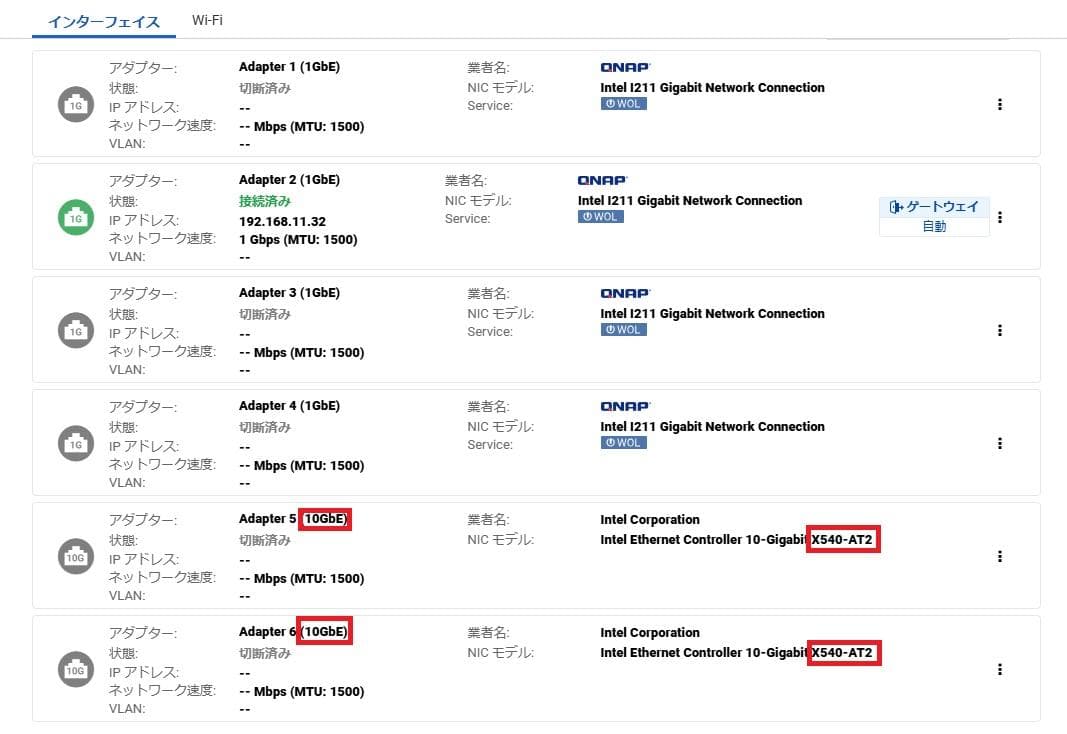Viewport: 1067px width, 734px height.
Task: Click the Adapter 4 gray 1G port icon
Action: (x=75, y=444)
